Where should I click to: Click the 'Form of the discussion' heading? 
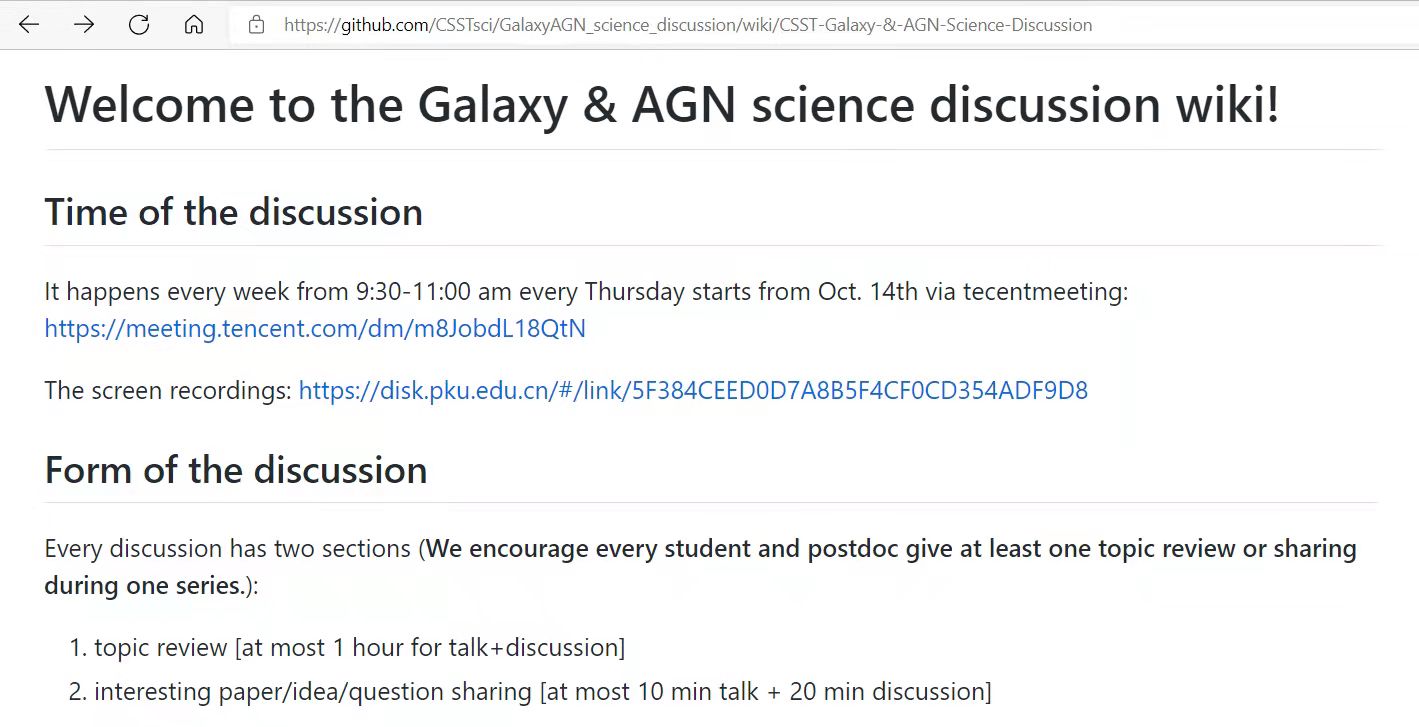236,470
